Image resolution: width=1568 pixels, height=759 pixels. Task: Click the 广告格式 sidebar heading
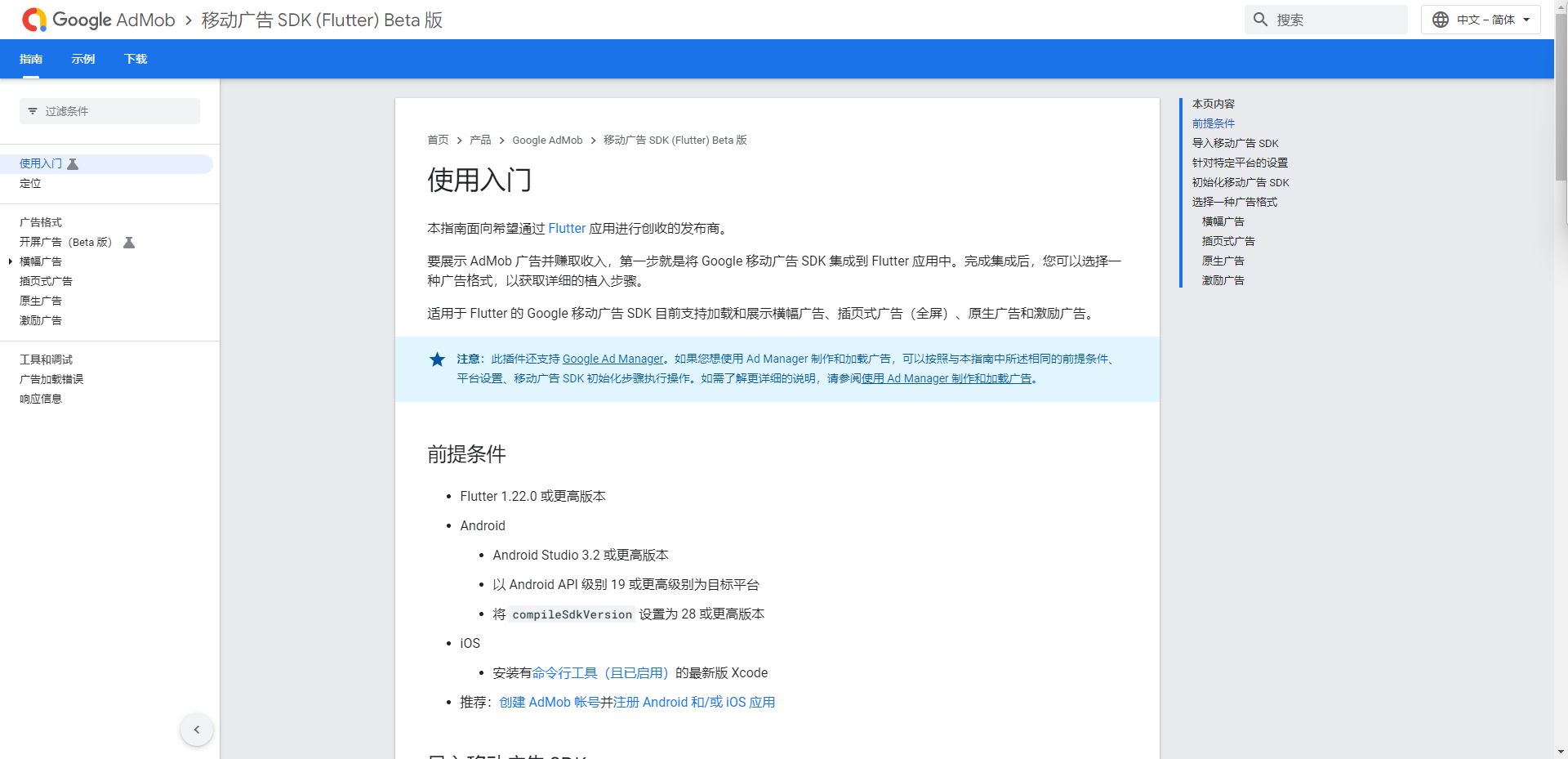(x=41, y=222)
